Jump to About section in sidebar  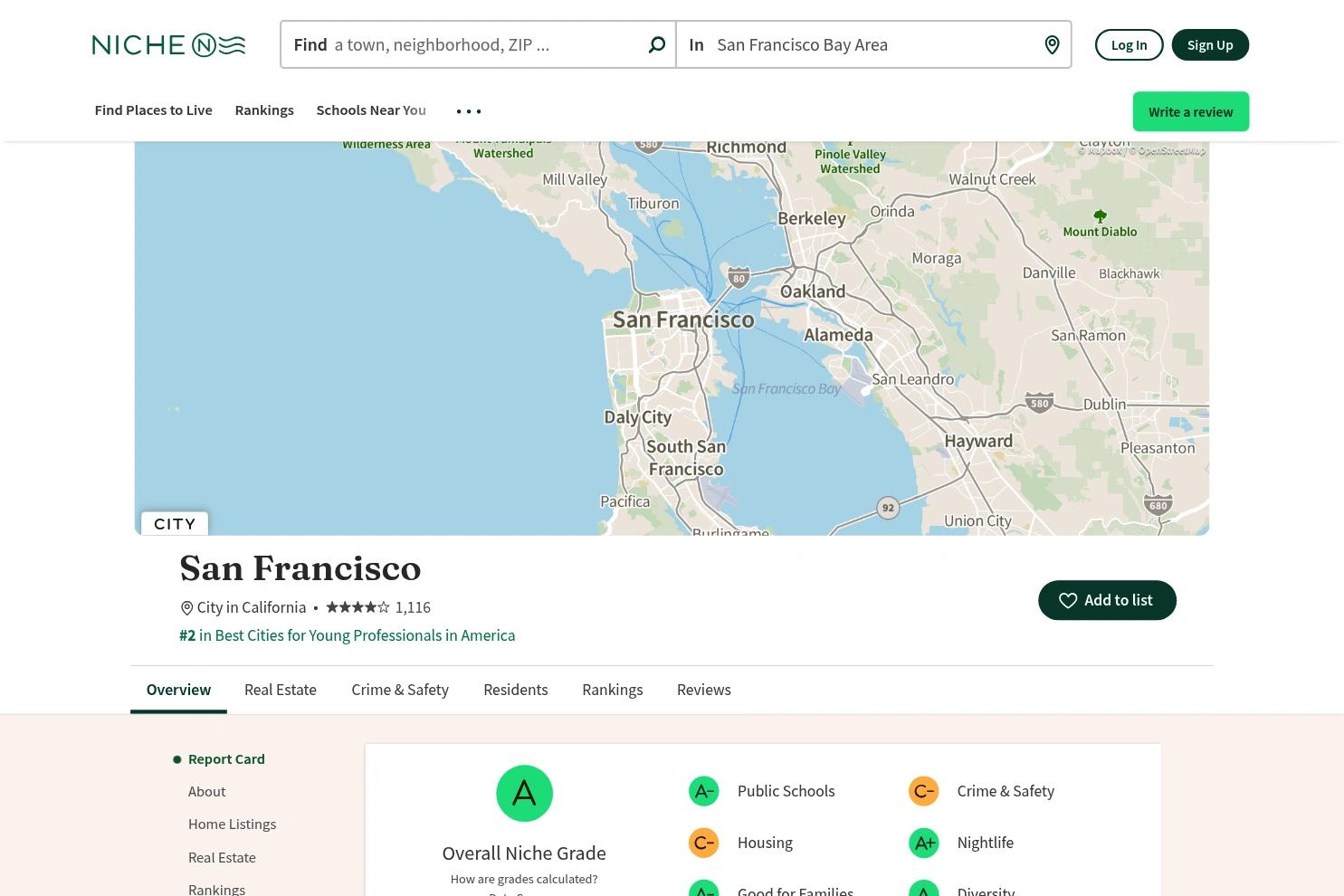pos(207,792)
